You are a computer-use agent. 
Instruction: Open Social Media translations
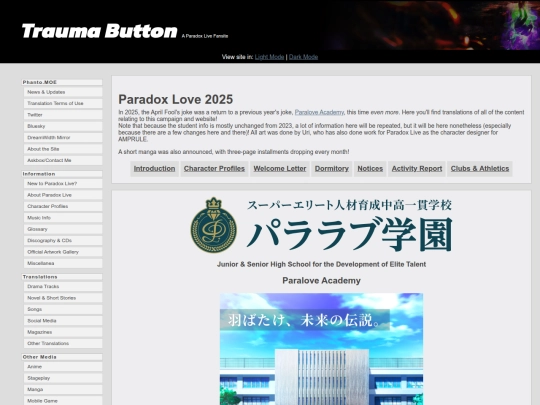point(63,321)
